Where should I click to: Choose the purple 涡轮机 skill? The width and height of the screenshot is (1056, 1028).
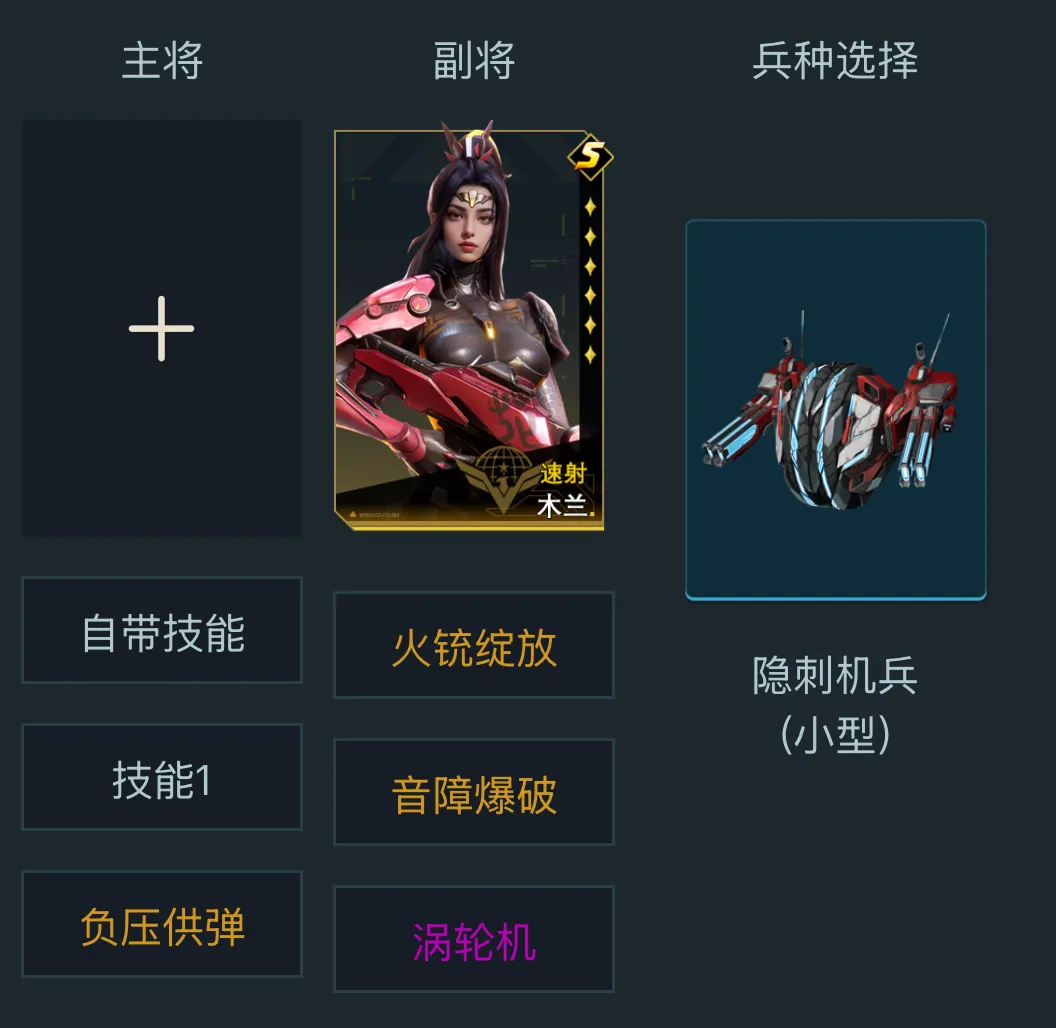[x=474, y=938]
